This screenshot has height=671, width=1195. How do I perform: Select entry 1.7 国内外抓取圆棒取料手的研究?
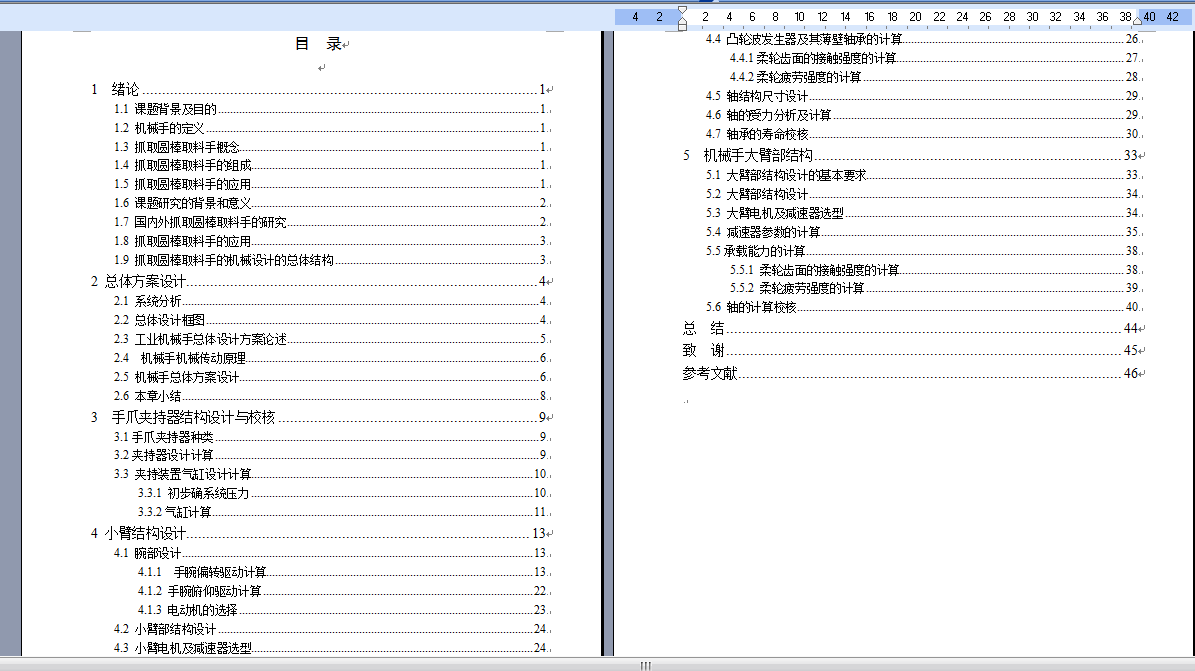[x=331, y=222]
